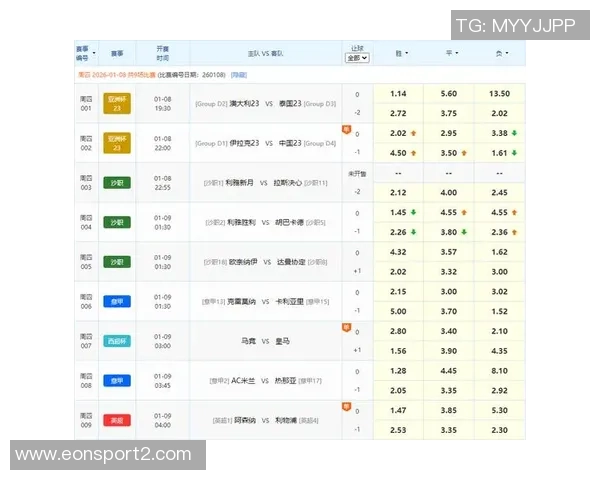The image size is (600, 480).
Task: Choose handicap win odds 2.53, match 009
Action: click(x=398, y=430)
